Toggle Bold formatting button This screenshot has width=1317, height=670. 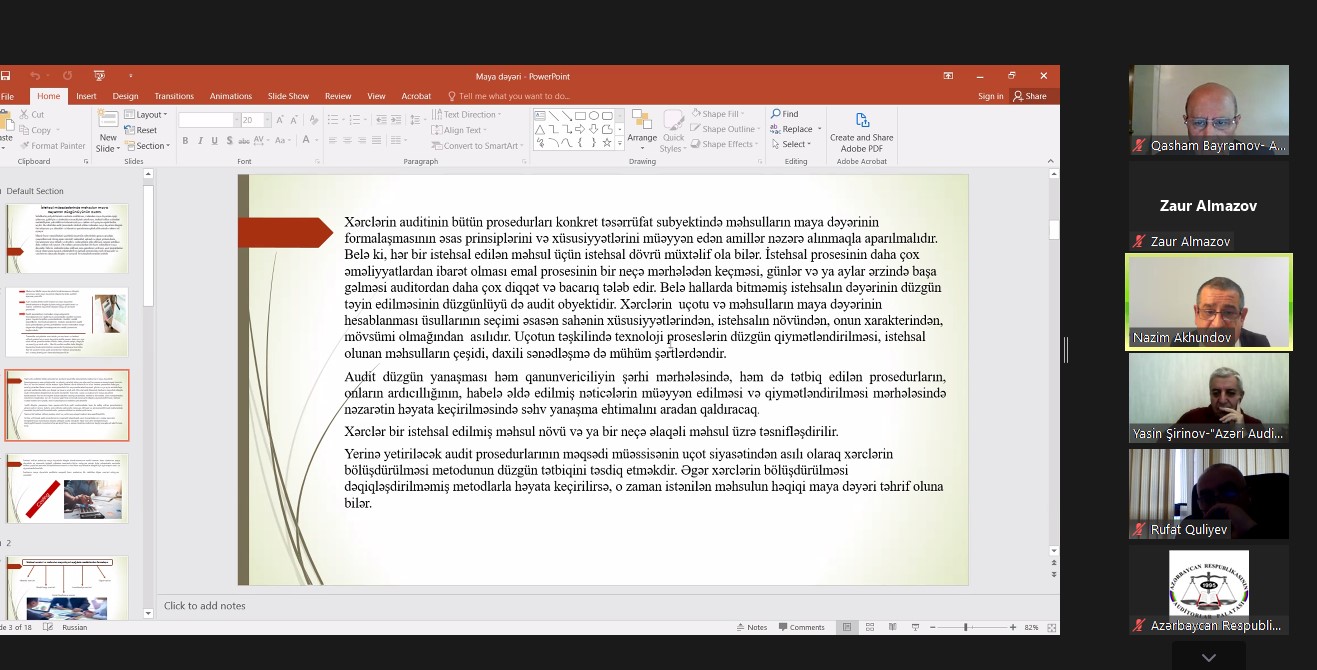(x=185, y=141)
